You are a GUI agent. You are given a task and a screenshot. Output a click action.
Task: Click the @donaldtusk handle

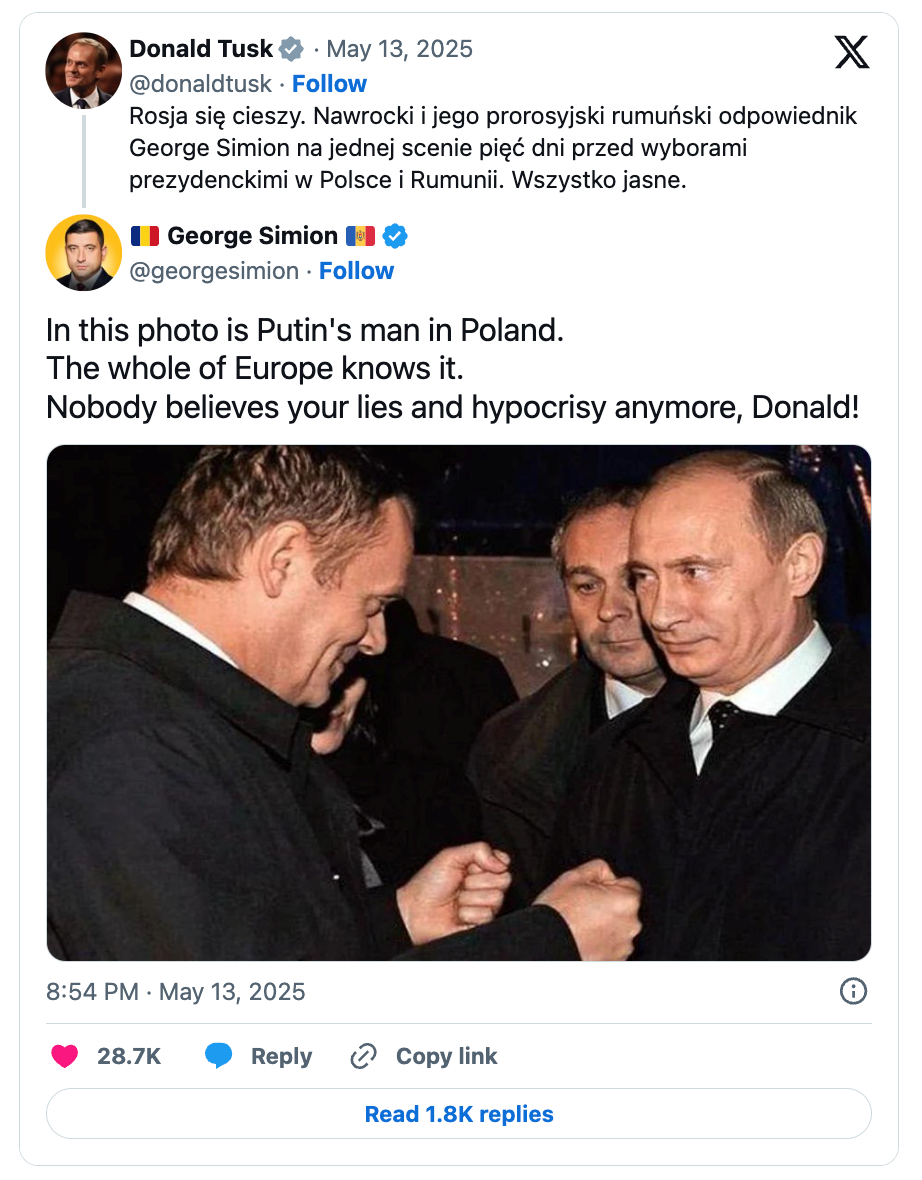click(x=200, y=84)
